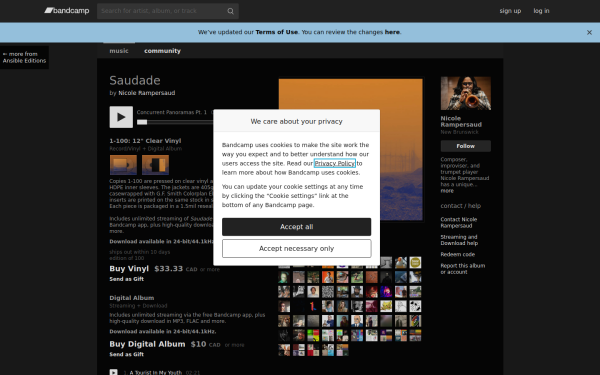600x375 pixels.
Task: Open the QR-code-like supporter avatar
Action: click(x=328, y=292)
